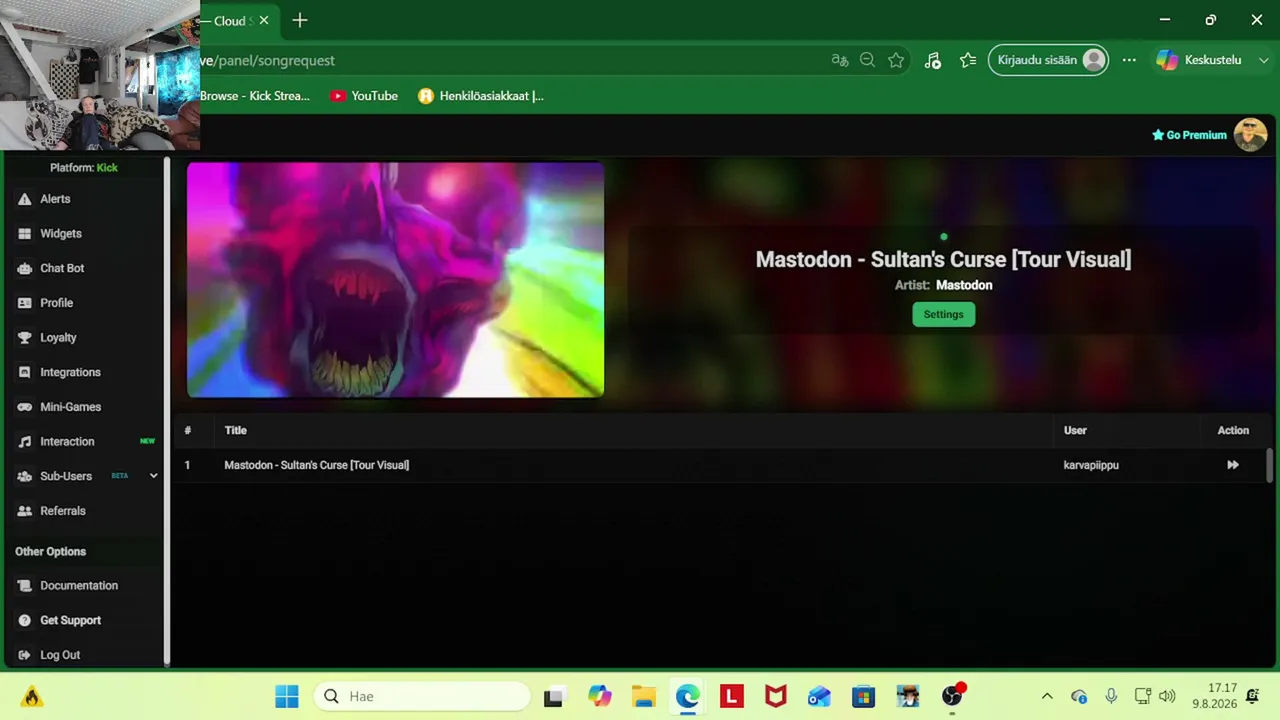This screenshot has width=1280, height=720.
Task: Open the Profile card icon
Action: [x=25, y=303]
